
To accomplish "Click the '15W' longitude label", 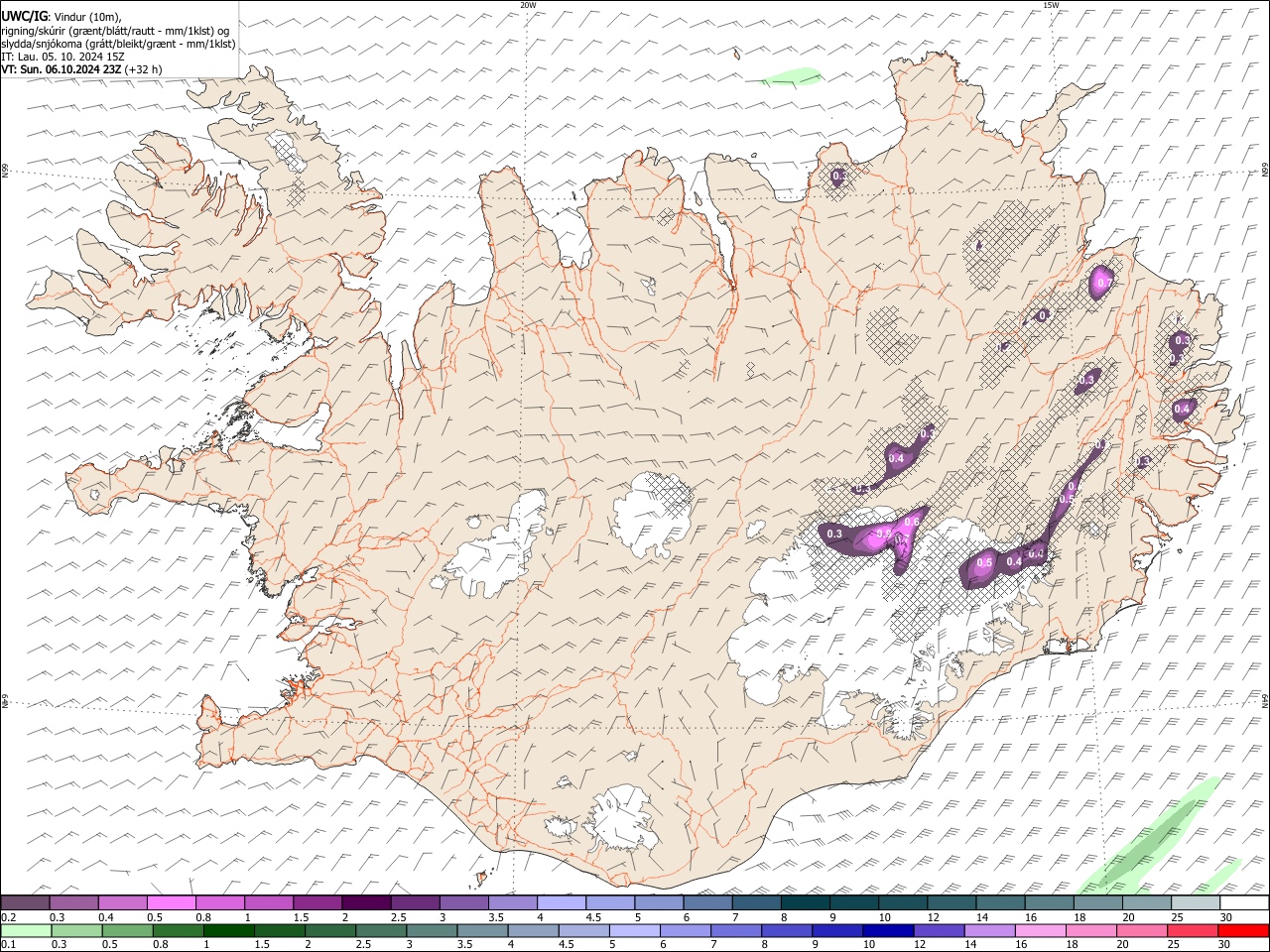I will pyautogui.click(x=1051, y=5).
